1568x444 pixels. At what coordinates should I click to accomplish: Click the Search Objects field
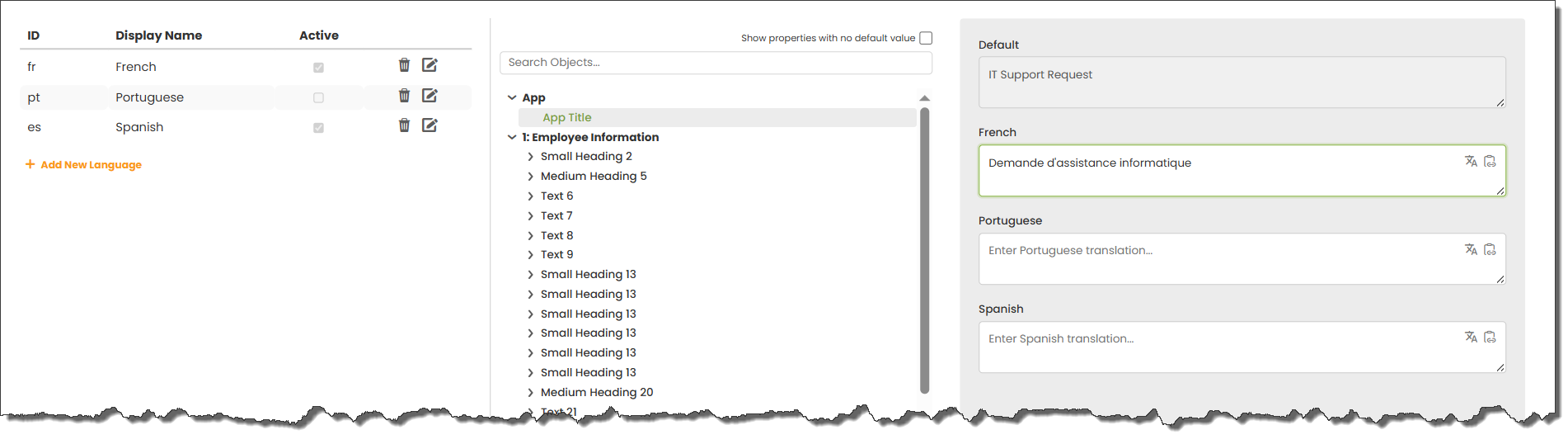[x=716, y=63]
